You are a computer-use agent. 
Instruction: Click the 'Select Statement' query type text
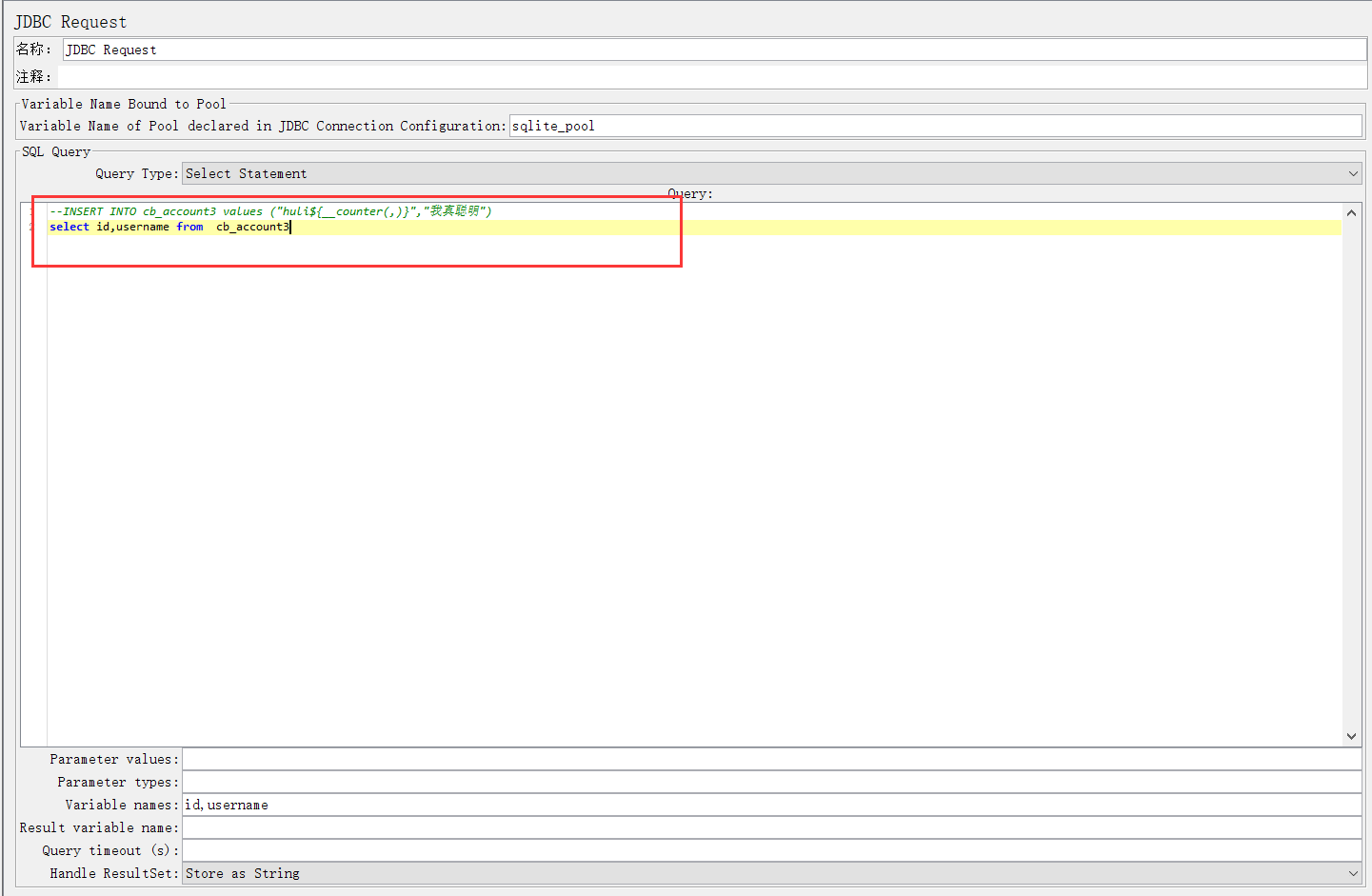(x=245, y=172)
